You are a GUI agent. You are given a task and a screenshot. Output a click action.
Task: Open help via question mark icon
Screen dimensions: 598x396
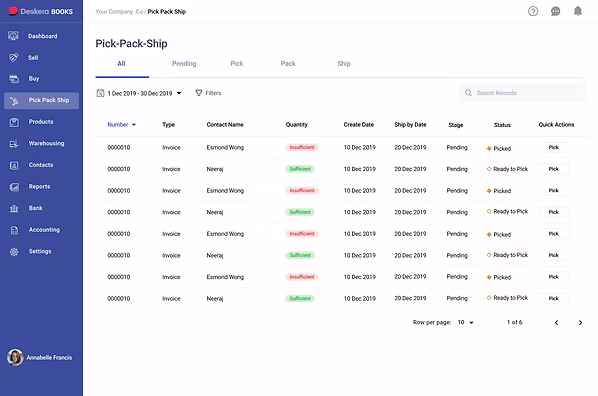coord(533,11)
